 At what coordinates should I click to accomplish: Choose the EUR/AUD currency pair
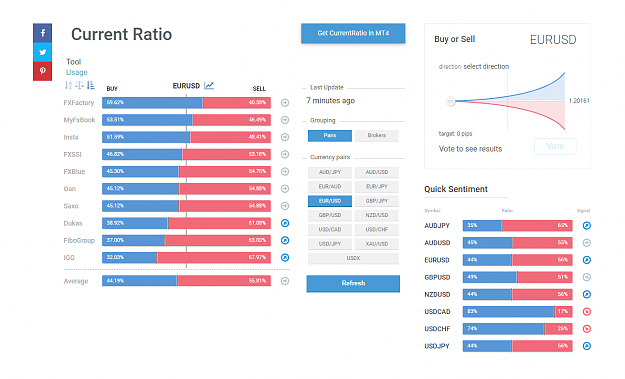click(330, 187)
